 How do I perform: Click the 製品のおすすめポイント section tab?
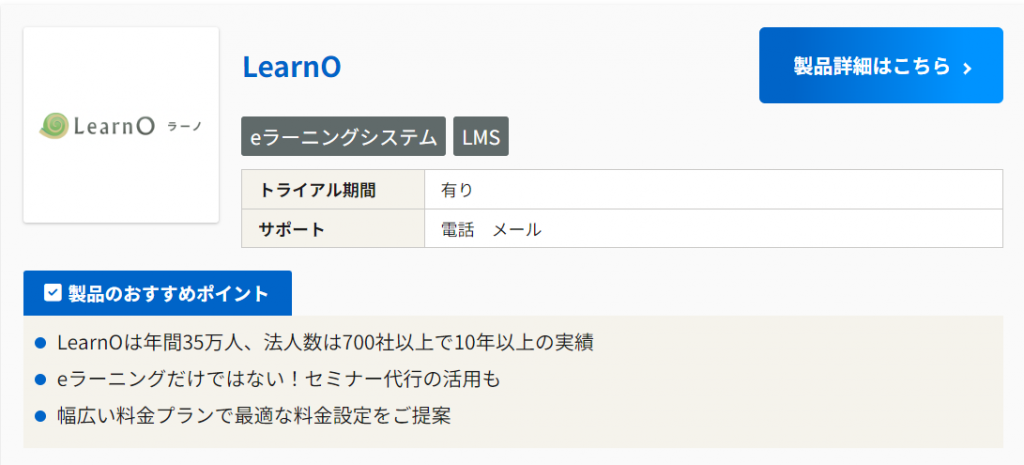coord(157,293)
